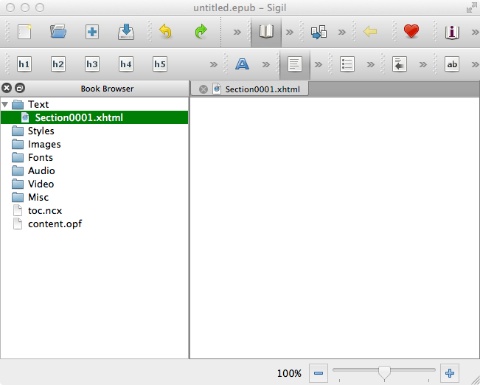
Task: Toggle the bullet list button
Action: click(347, 64)
